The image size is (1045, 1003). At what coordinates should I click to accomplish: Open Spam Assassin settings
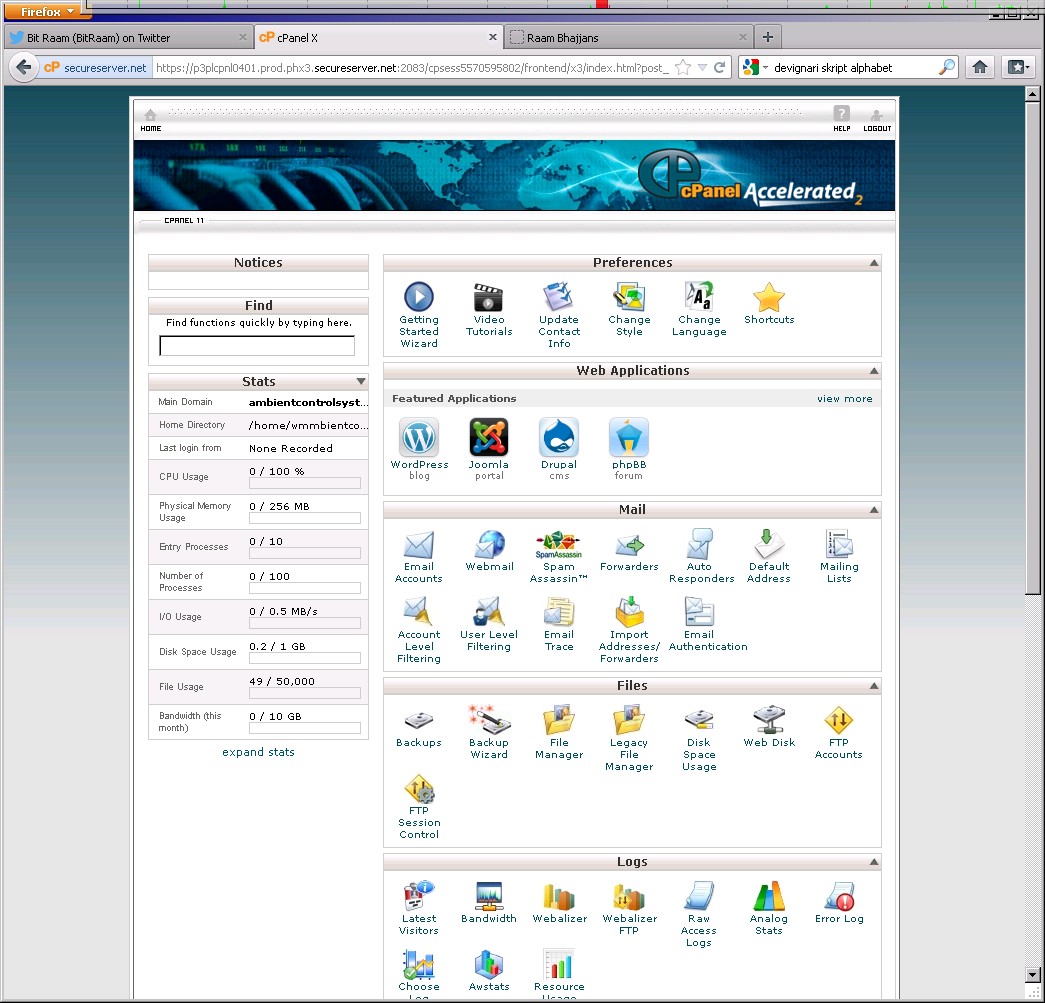pos(558,556)
